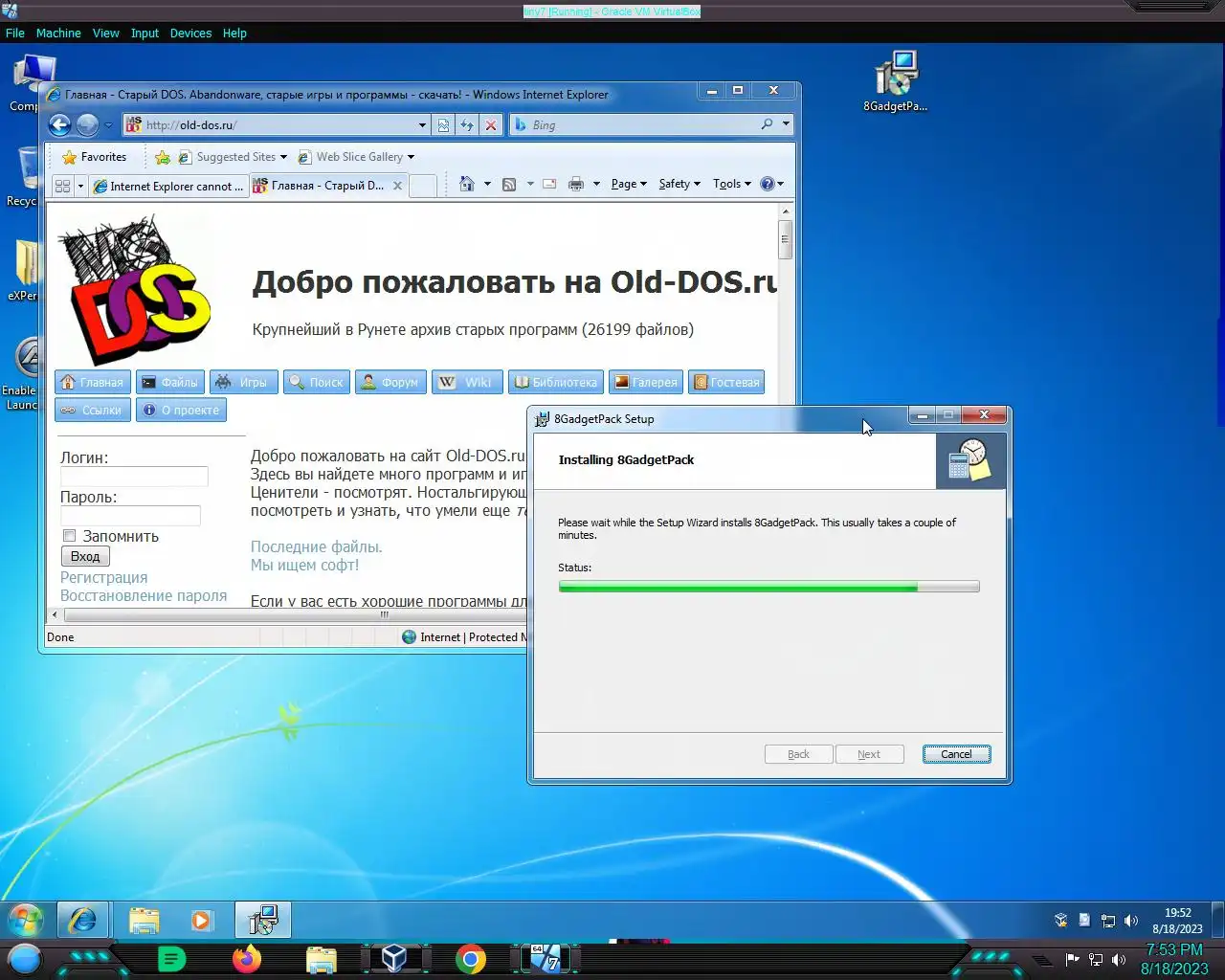Open VirtualBox Devices menu
The image size is (1225, 980).
190,33
